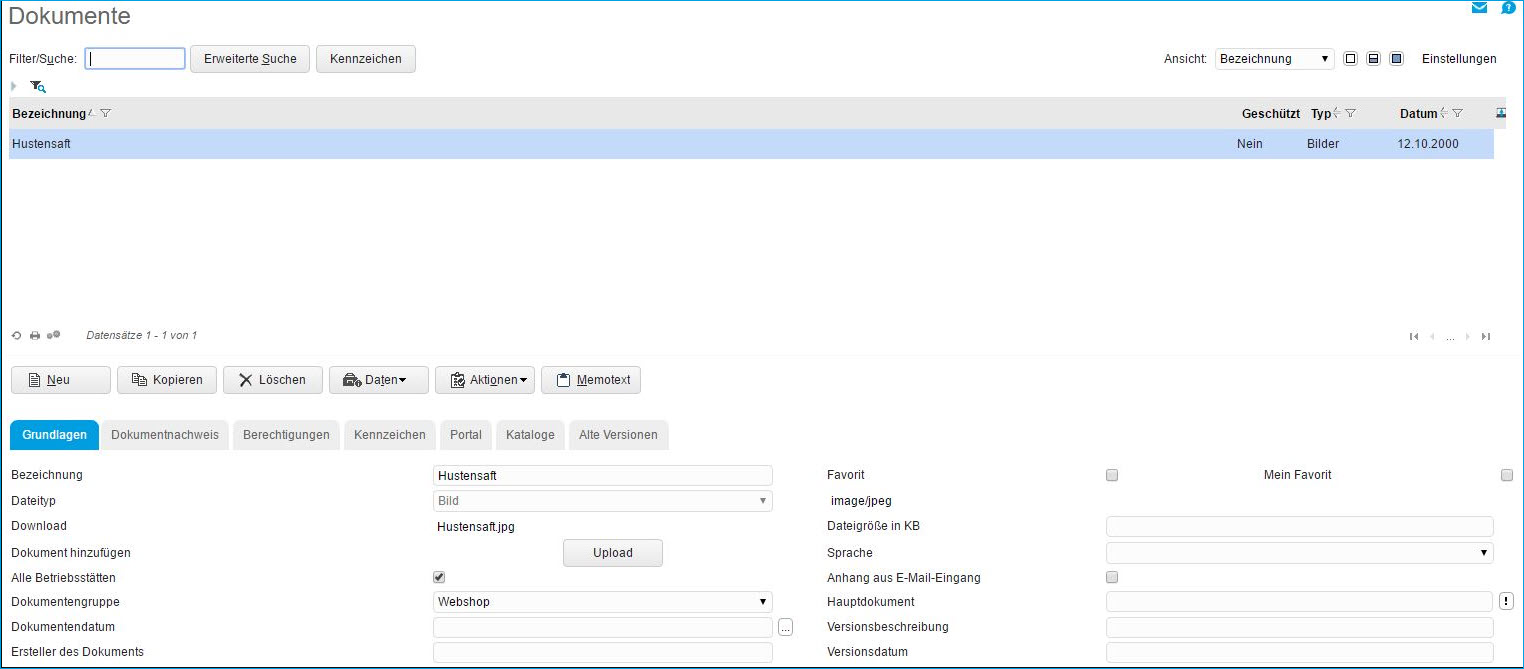Open the help icon in the top corner
1524x669 pixels.
coord(1508,7)
